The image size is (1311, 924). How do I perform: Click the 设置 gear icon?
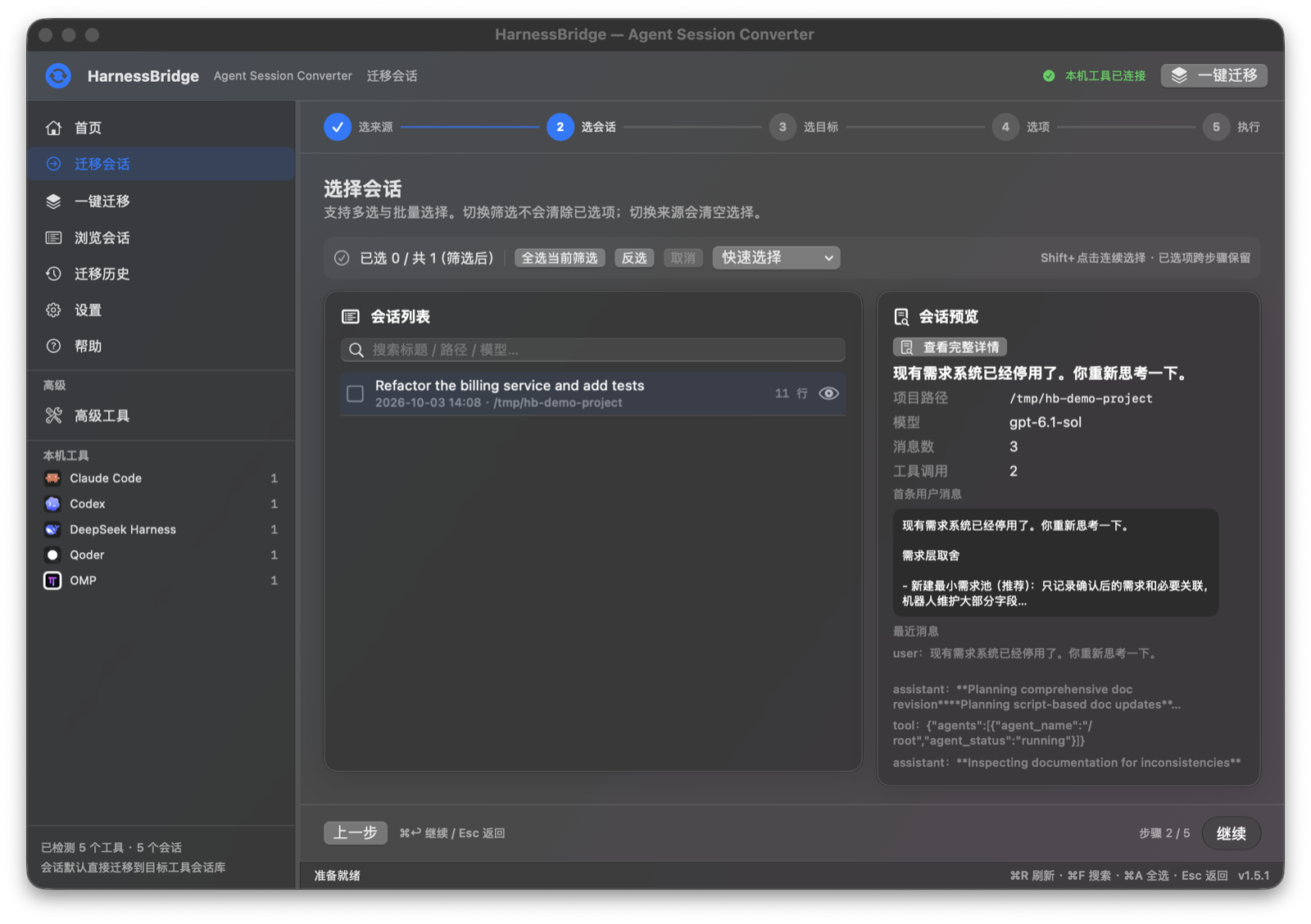click(x=53, y=310)
